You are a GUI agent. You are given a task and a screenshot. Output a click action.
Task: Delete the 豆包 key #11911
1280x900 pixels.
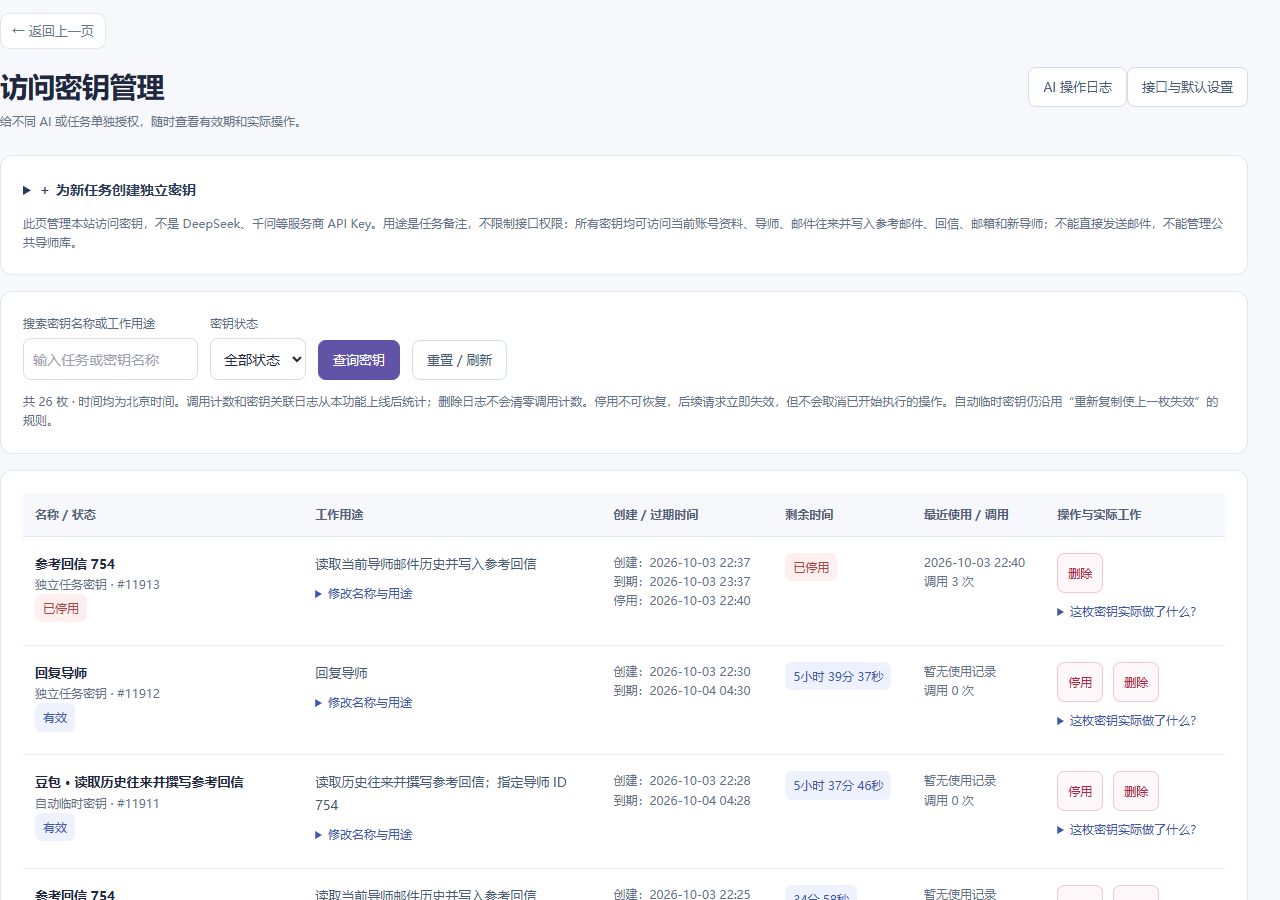(1136, 791)
